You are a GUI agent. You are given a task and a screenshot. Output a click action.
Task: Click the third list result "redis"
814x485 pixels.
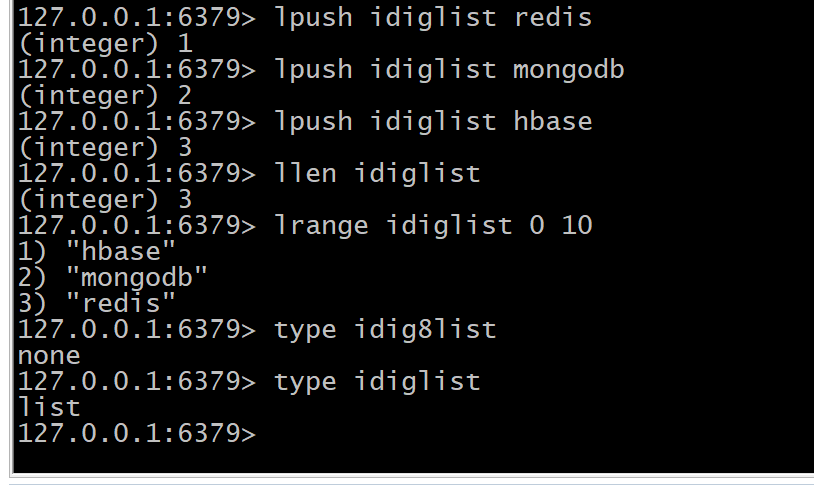(121, 303)
